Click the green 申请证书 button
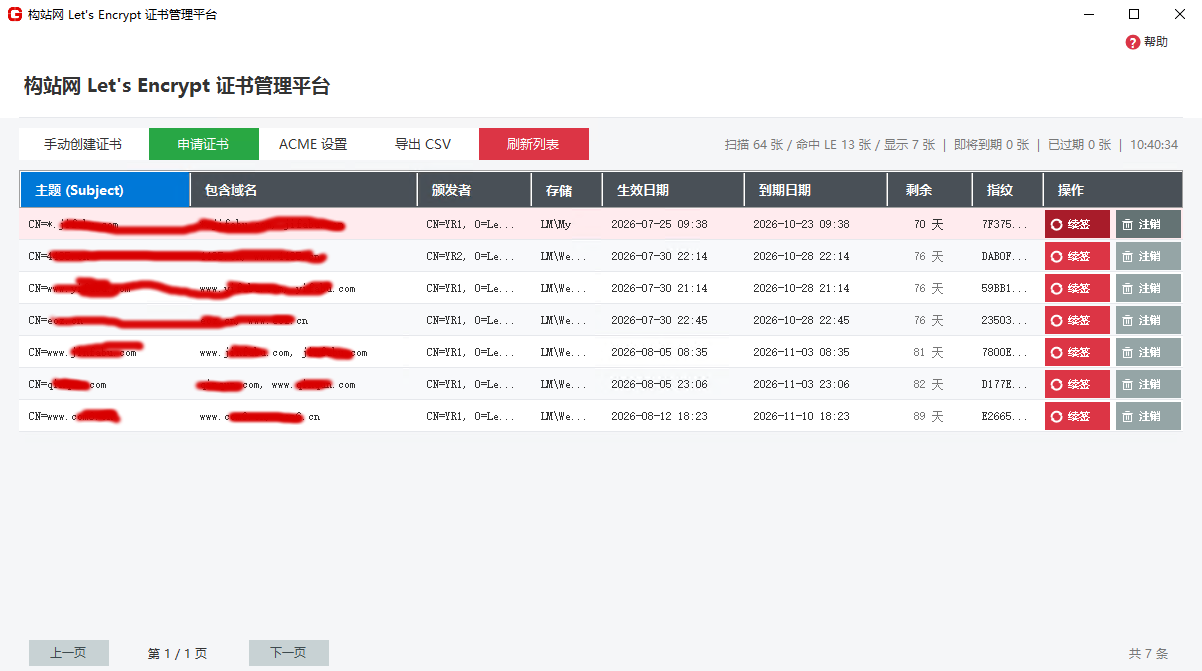Screen dimensions: 1202x671 point(204,144)
